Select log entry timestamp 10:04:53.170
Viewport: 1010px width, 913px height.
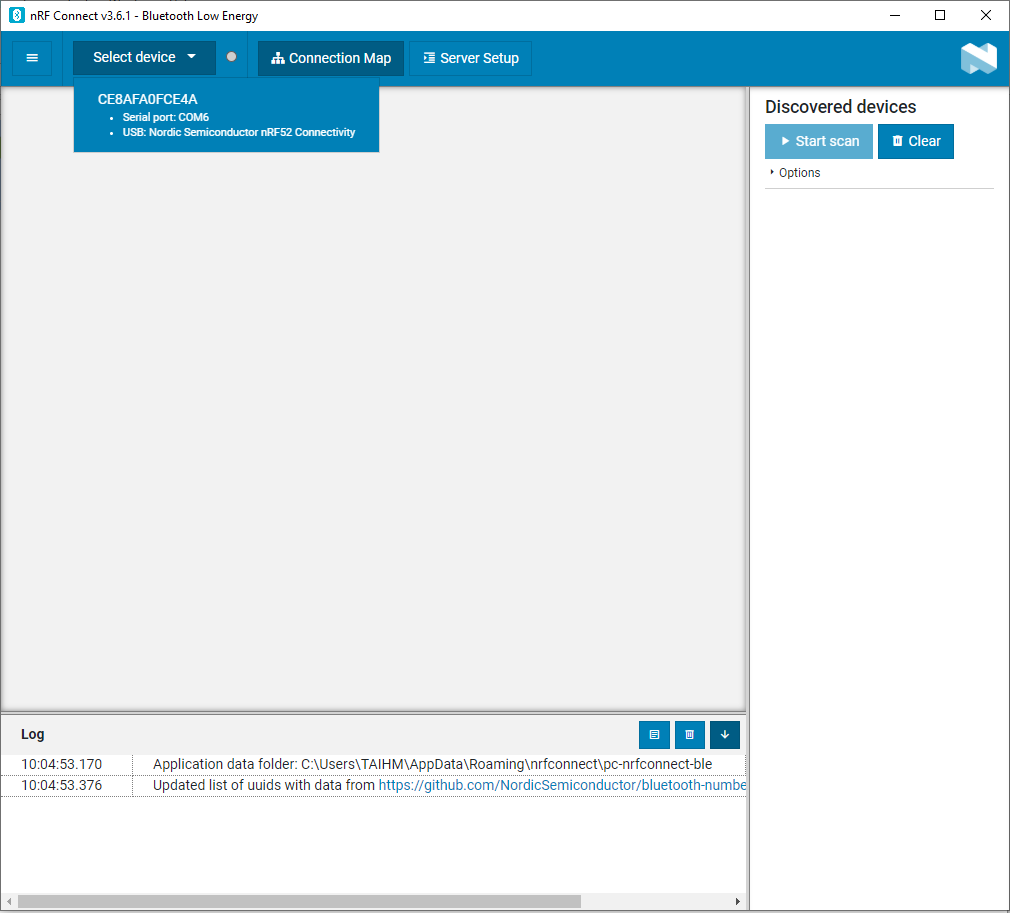click(62, 764)
